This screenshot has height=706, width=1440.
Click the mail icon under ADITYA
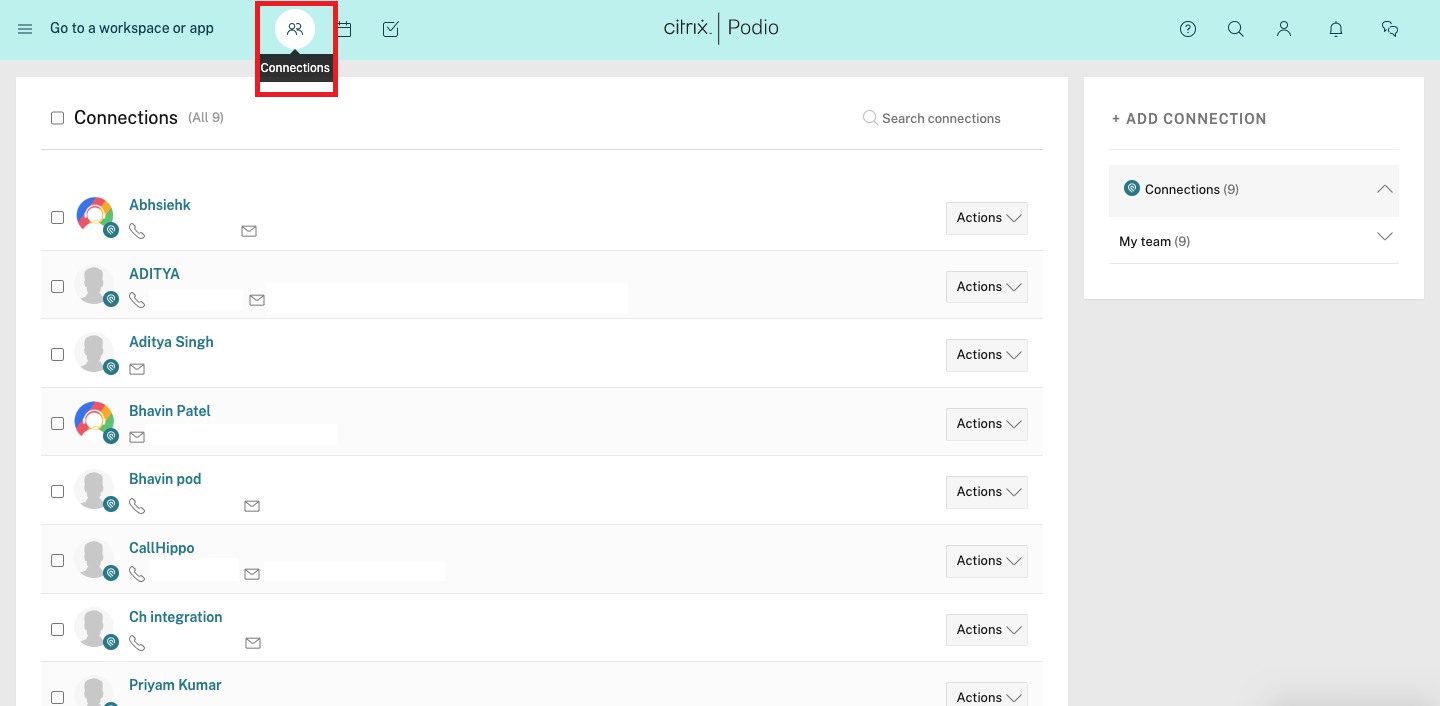(x=257, y=300)
